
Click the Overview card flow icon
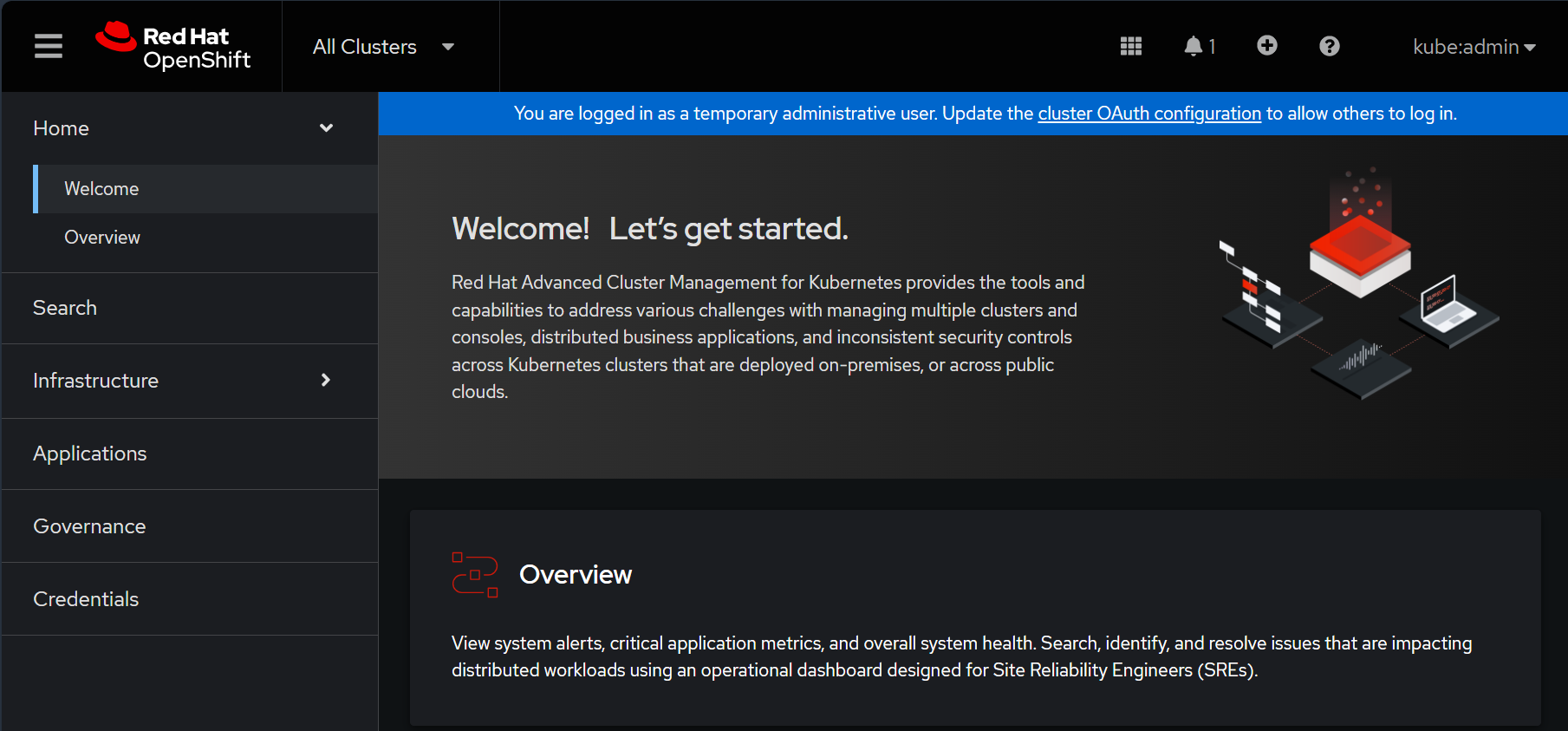475,575
